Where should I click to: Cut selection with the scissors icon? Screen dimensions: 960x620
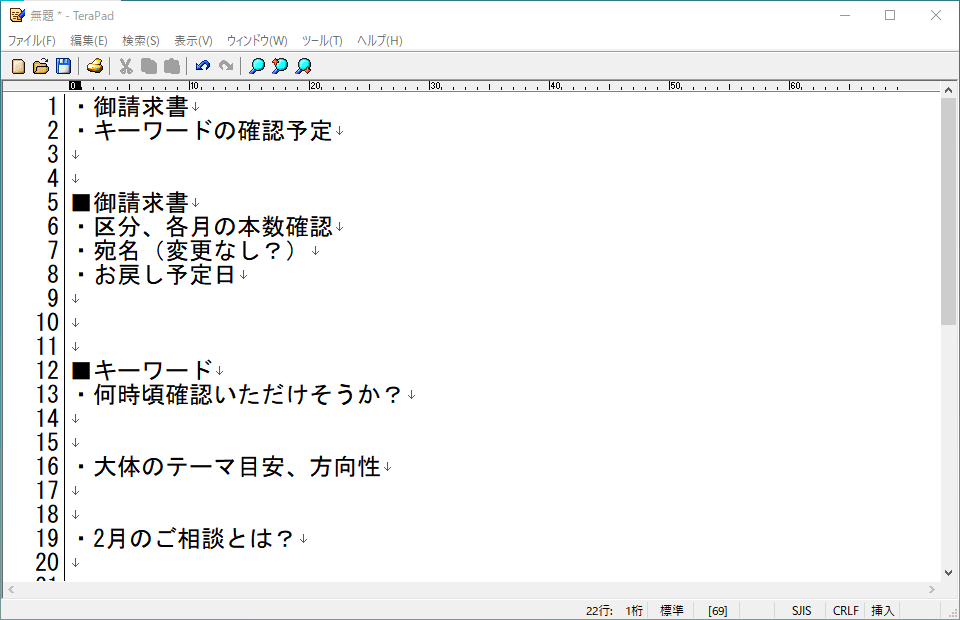pos(126,66)
